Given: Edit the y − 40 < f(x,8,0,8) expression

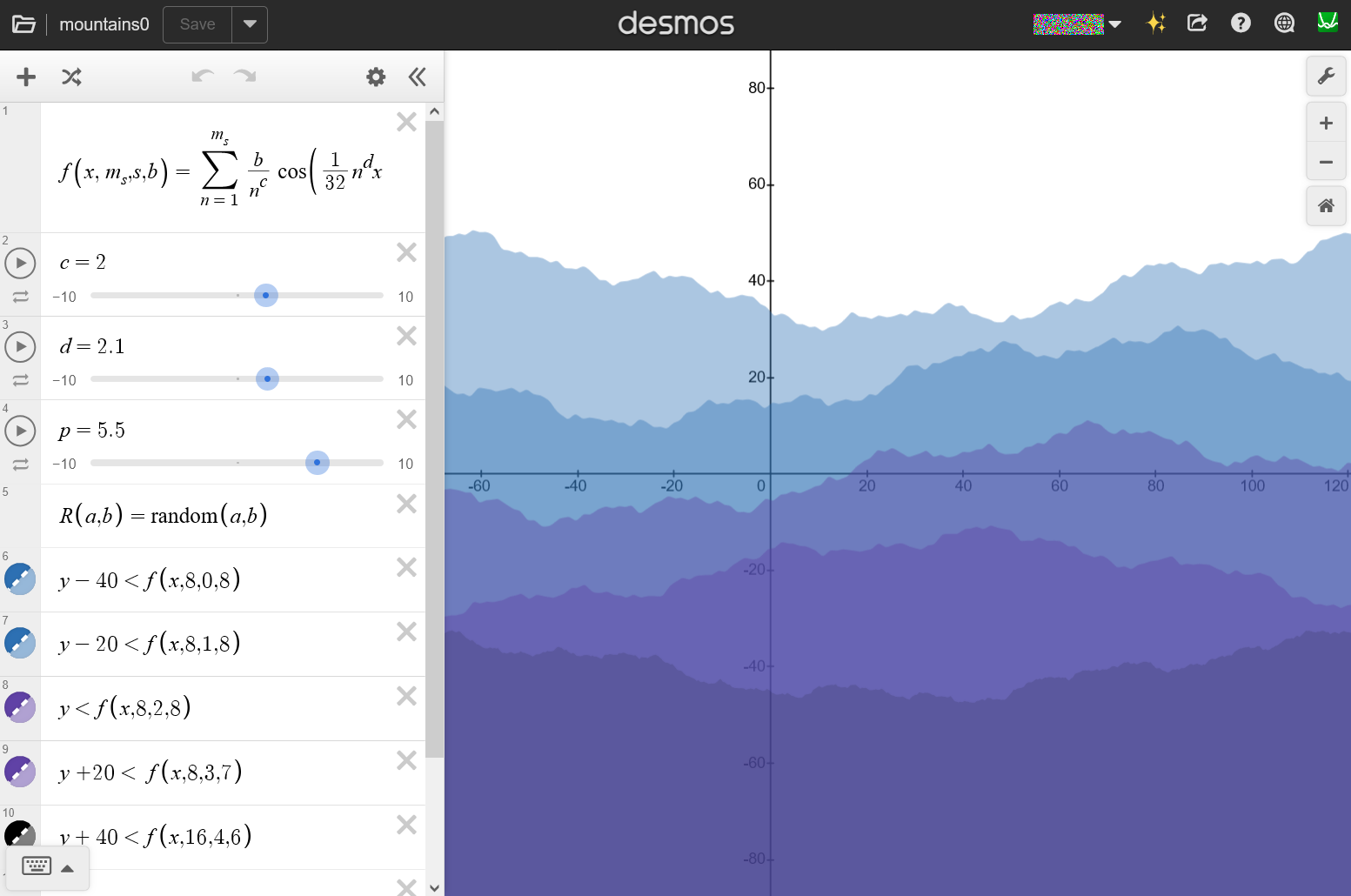Looking at the screenshot, I should click(x=150, y=580).
